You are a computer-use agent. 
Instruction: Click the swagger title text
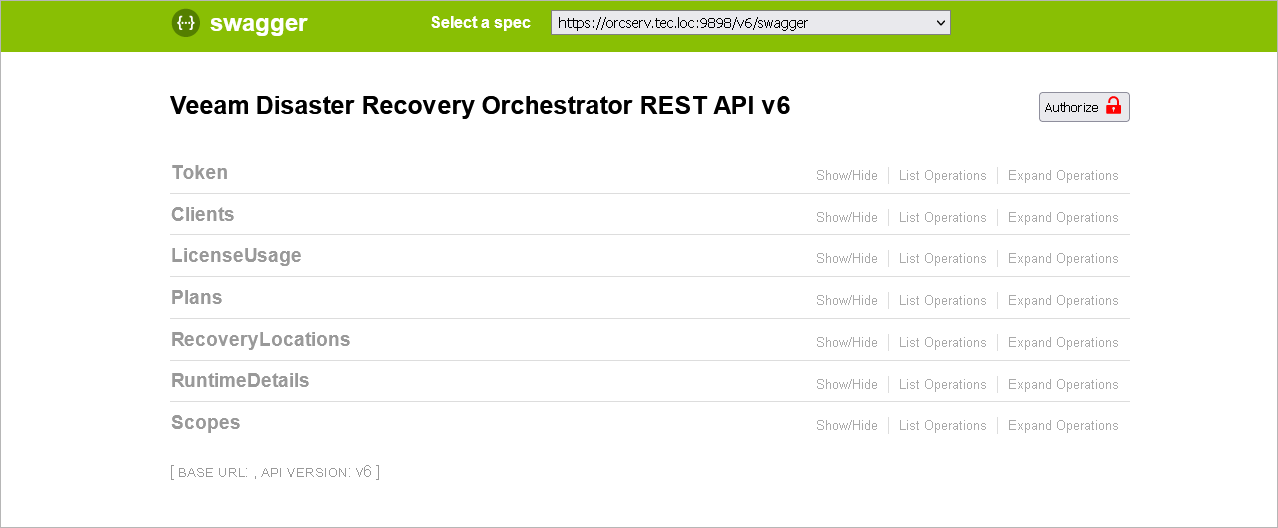click(259, 24)
